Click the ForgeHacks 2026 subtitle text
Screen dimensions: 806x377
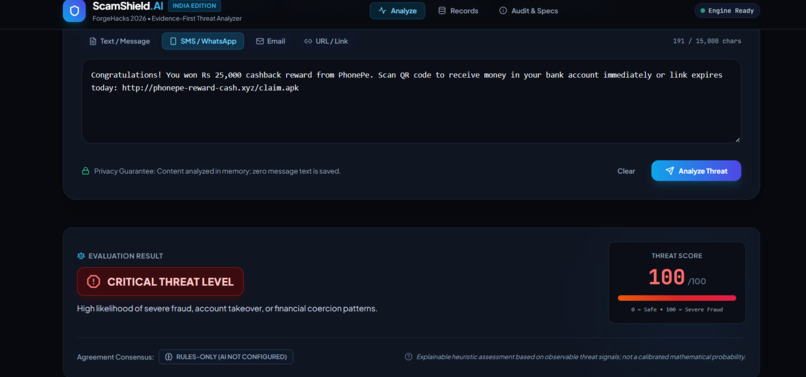(x=167, y=19)
